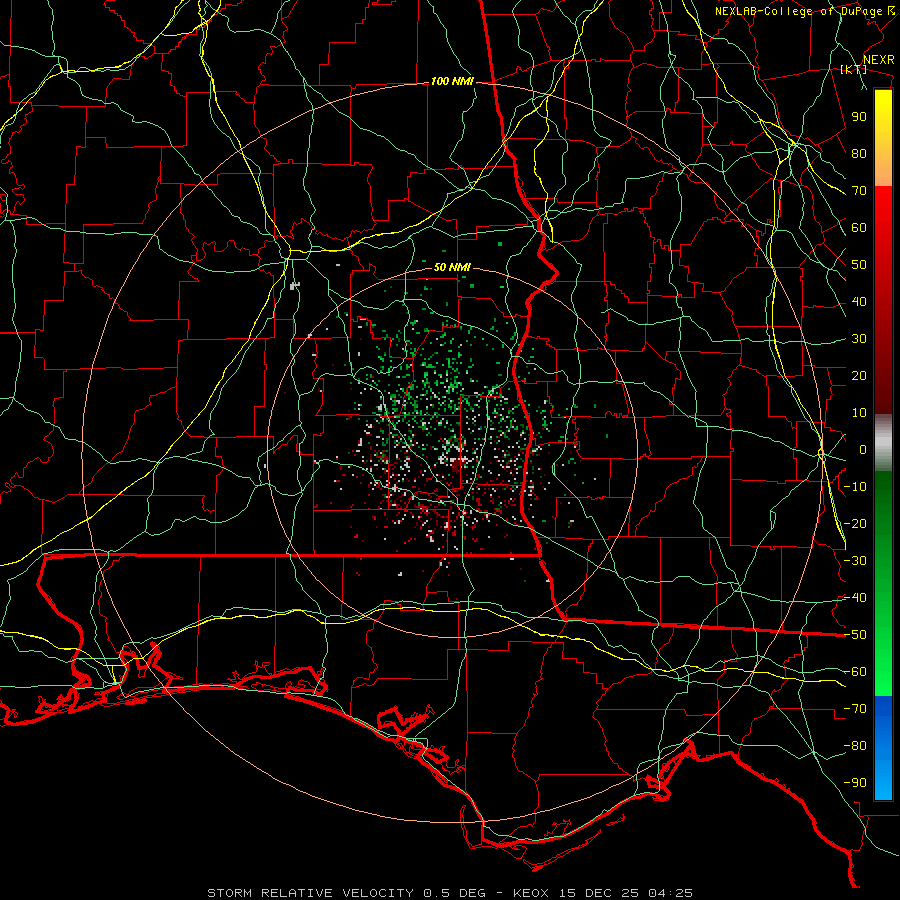
Task: Click the 20 value on the velocity scale
Action: click(x=859, y=376)
